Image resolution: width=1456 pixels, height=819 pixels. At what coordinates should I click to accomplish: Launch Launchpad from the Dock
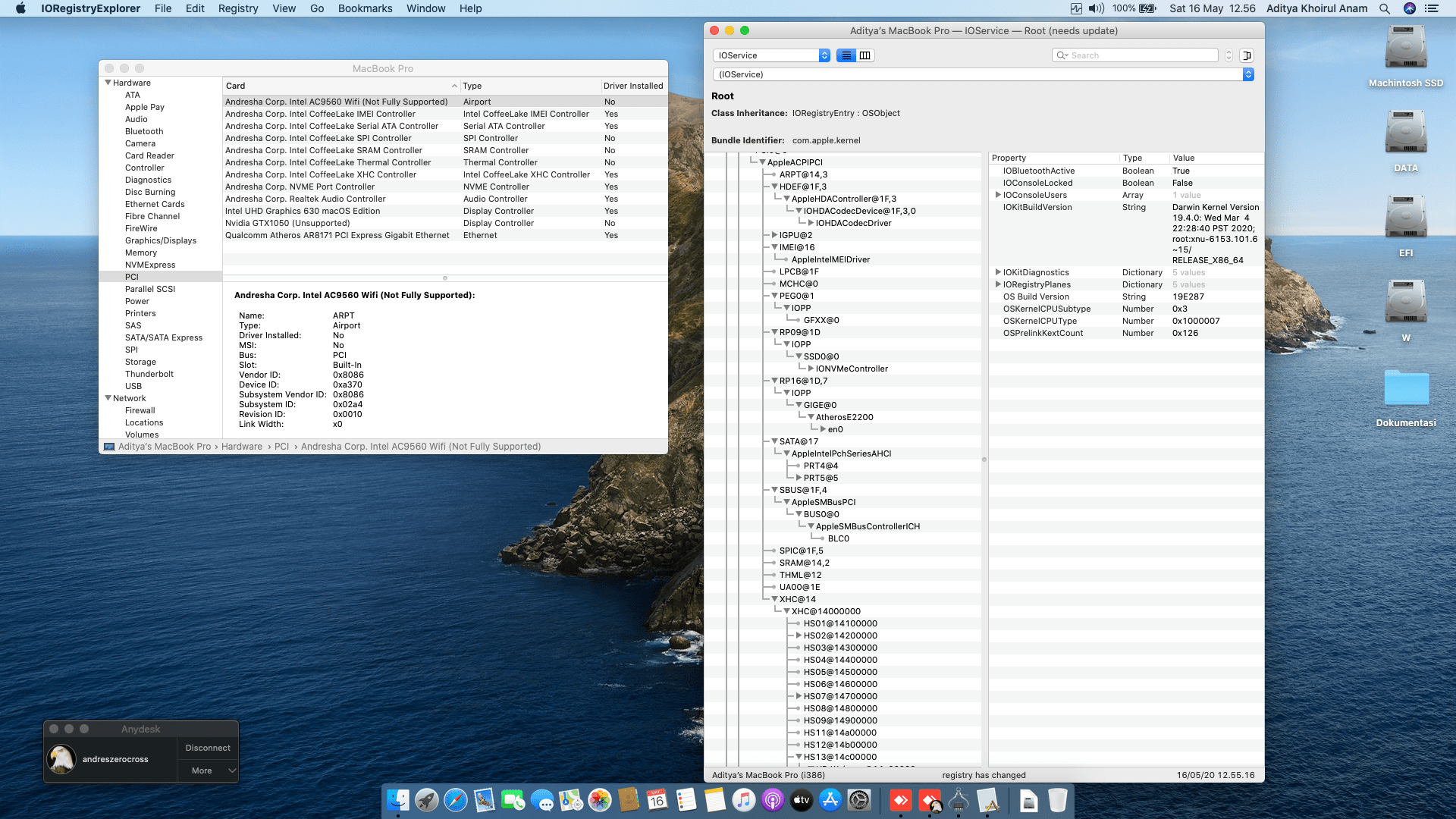tap(427, 800)
